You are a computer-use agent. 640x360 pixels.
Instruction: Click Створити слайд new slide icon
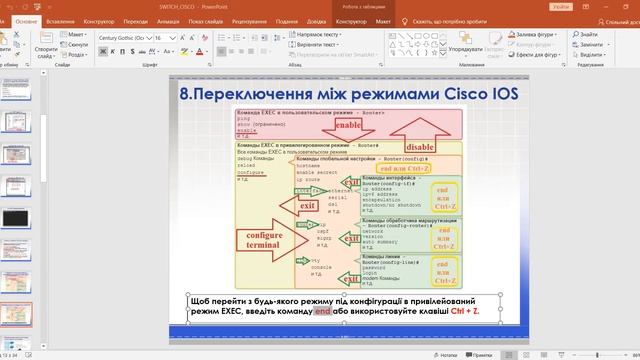(x=46, y=38)
